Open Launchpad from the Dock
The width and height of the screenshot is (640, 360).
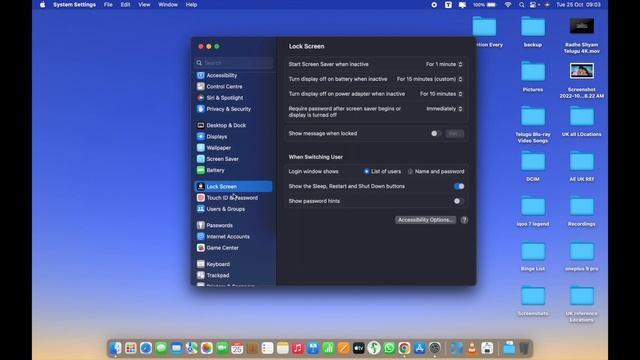click(131, 348)
